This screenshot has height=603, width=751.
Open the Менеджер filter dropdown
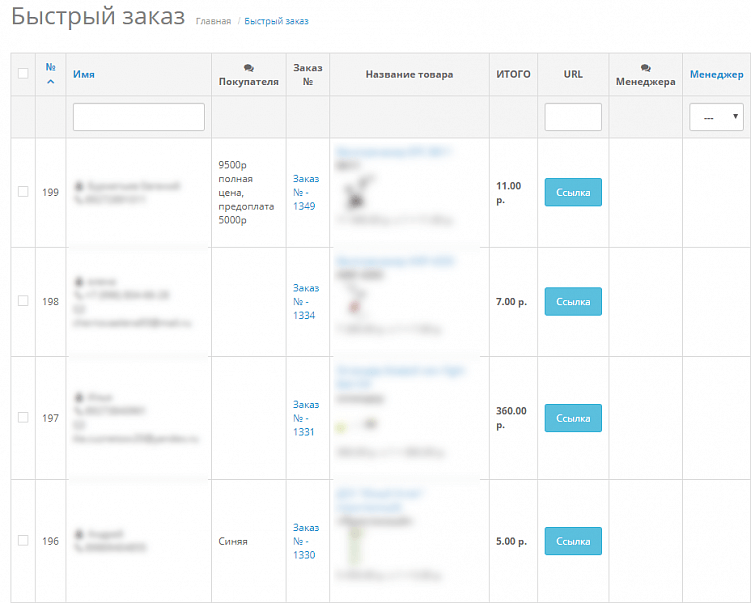point(716,117)
